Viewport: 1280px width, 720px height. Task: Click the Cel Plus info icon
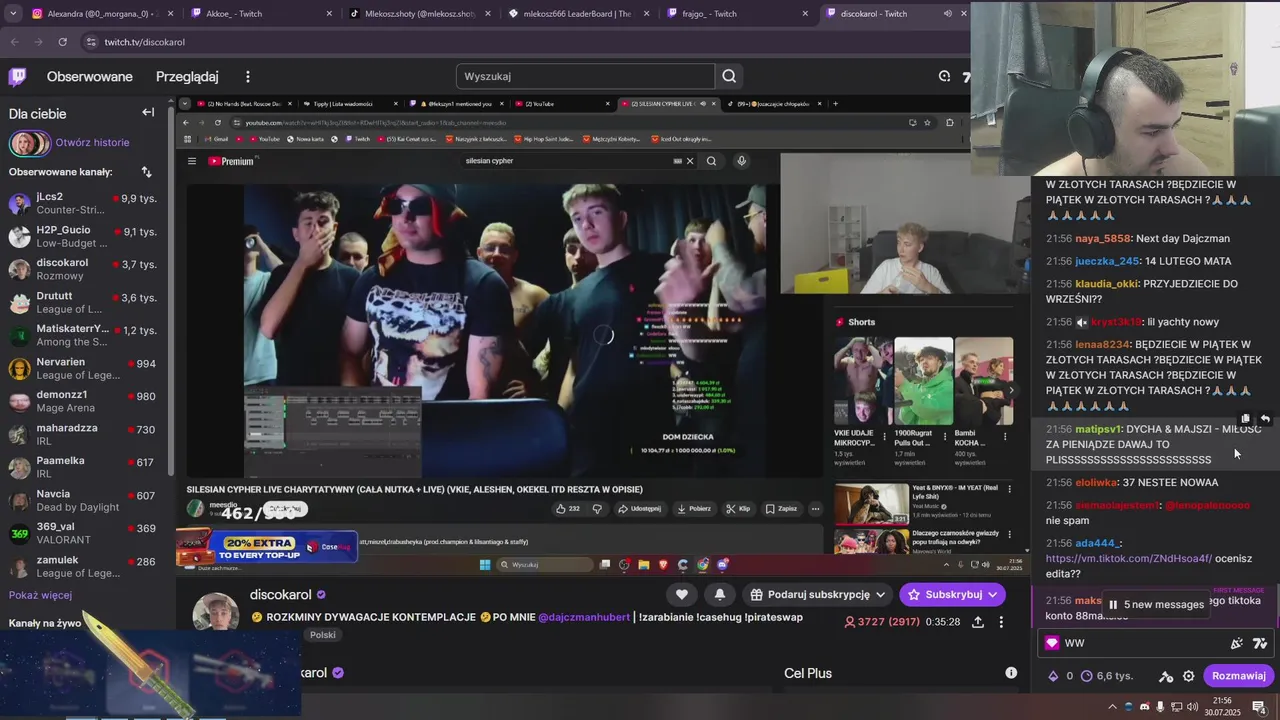1011,673
